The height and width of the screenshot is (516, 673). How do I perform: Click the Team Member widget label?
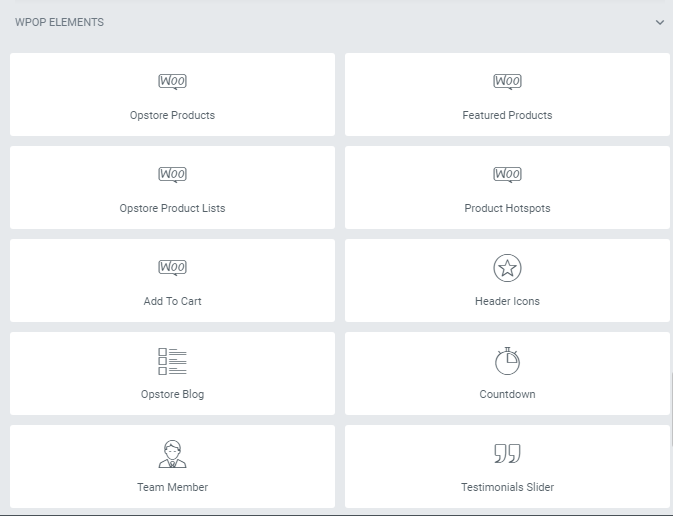pos(172,487)
